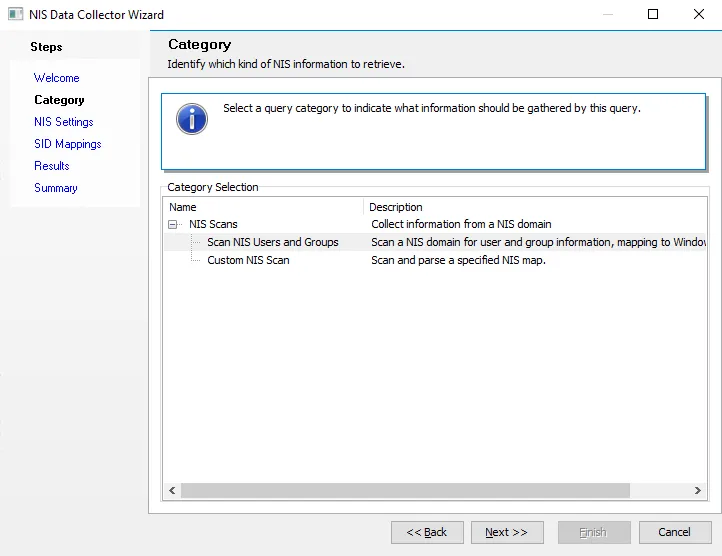Click the Description column header
The image size is (722, 556).
535,207
